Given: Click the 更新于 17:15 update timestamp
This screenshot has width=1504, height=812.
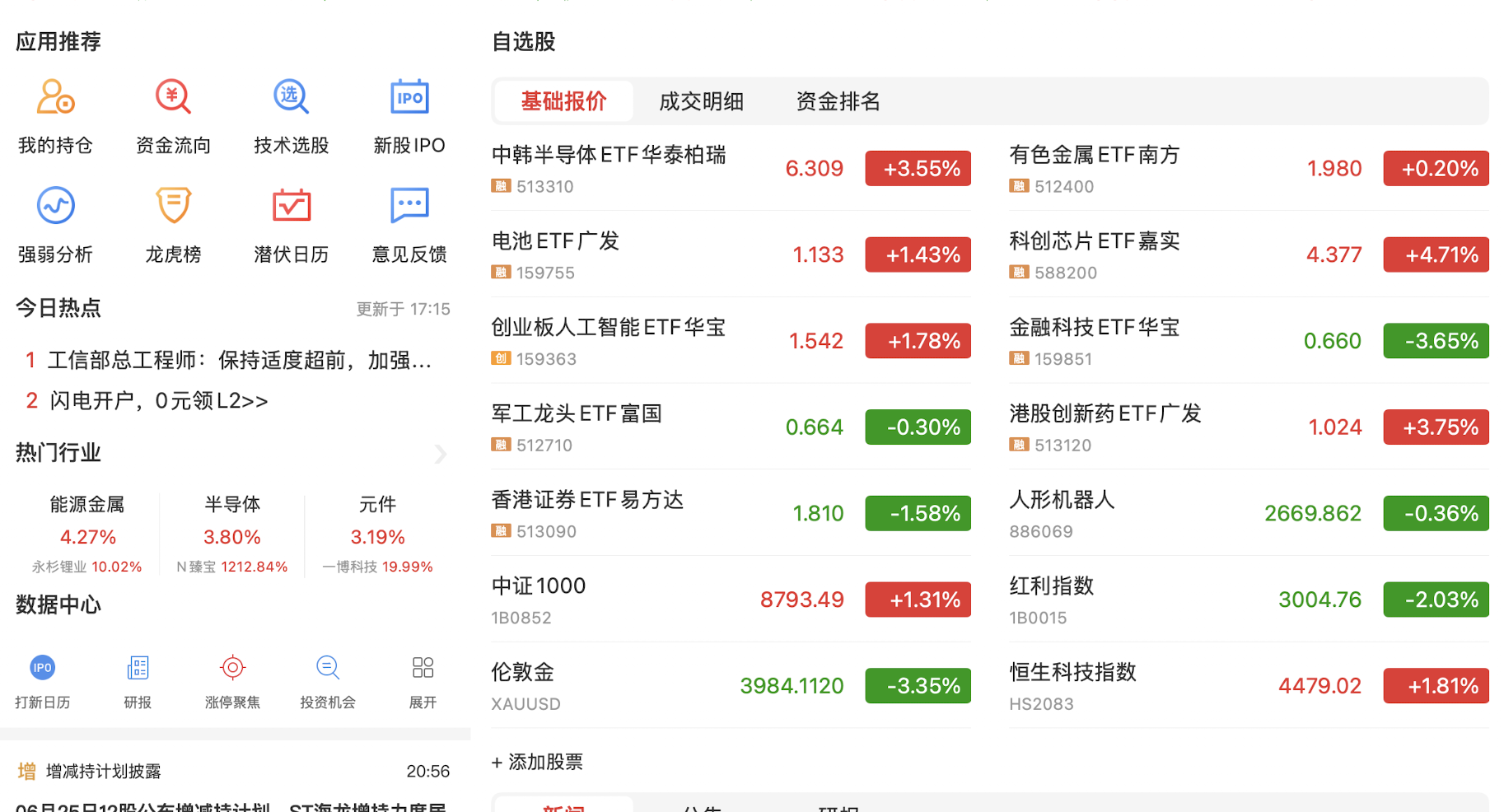Looking at the screenshot, I should click(x=403, y=309).
